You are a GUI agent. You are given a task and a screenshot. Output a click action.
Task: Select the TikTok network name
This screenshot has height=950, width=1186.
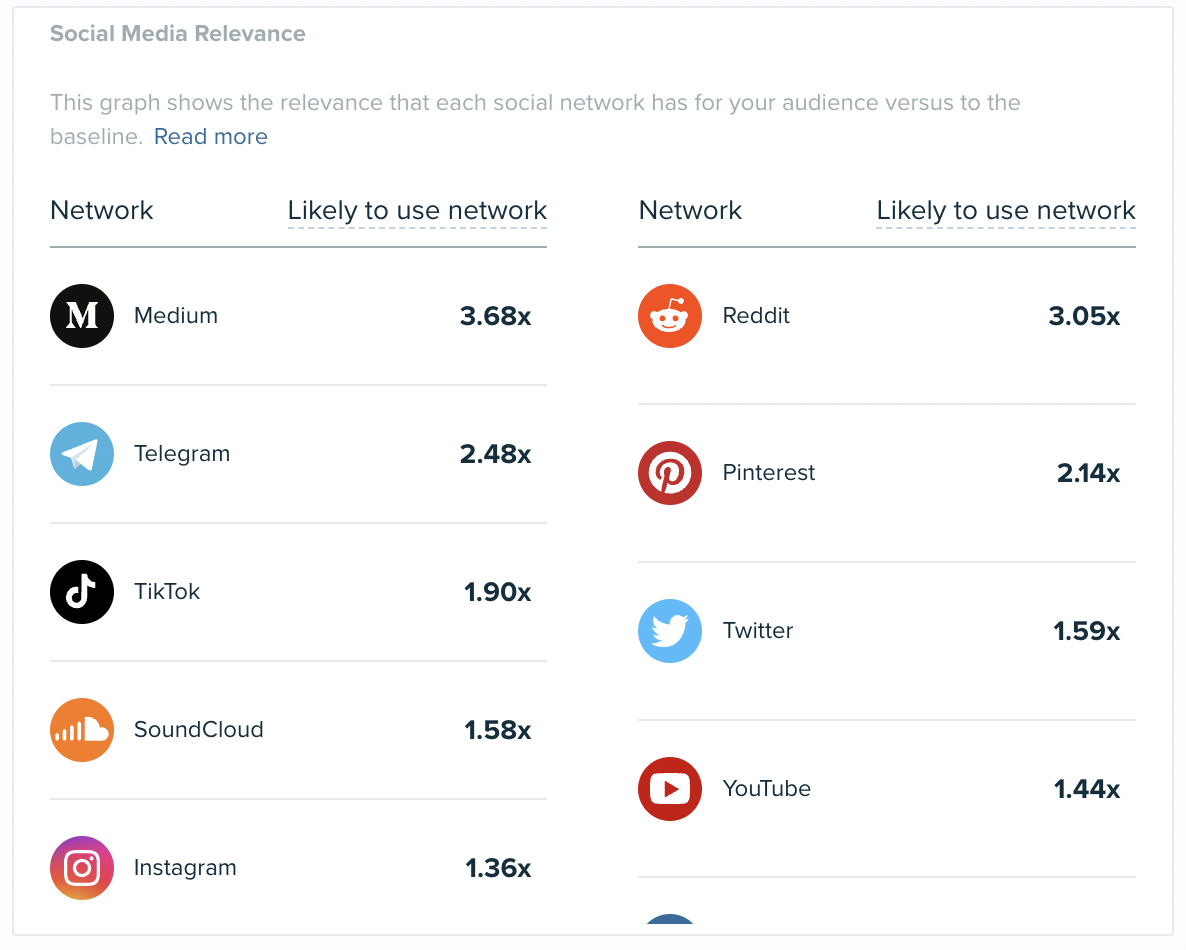166,591
